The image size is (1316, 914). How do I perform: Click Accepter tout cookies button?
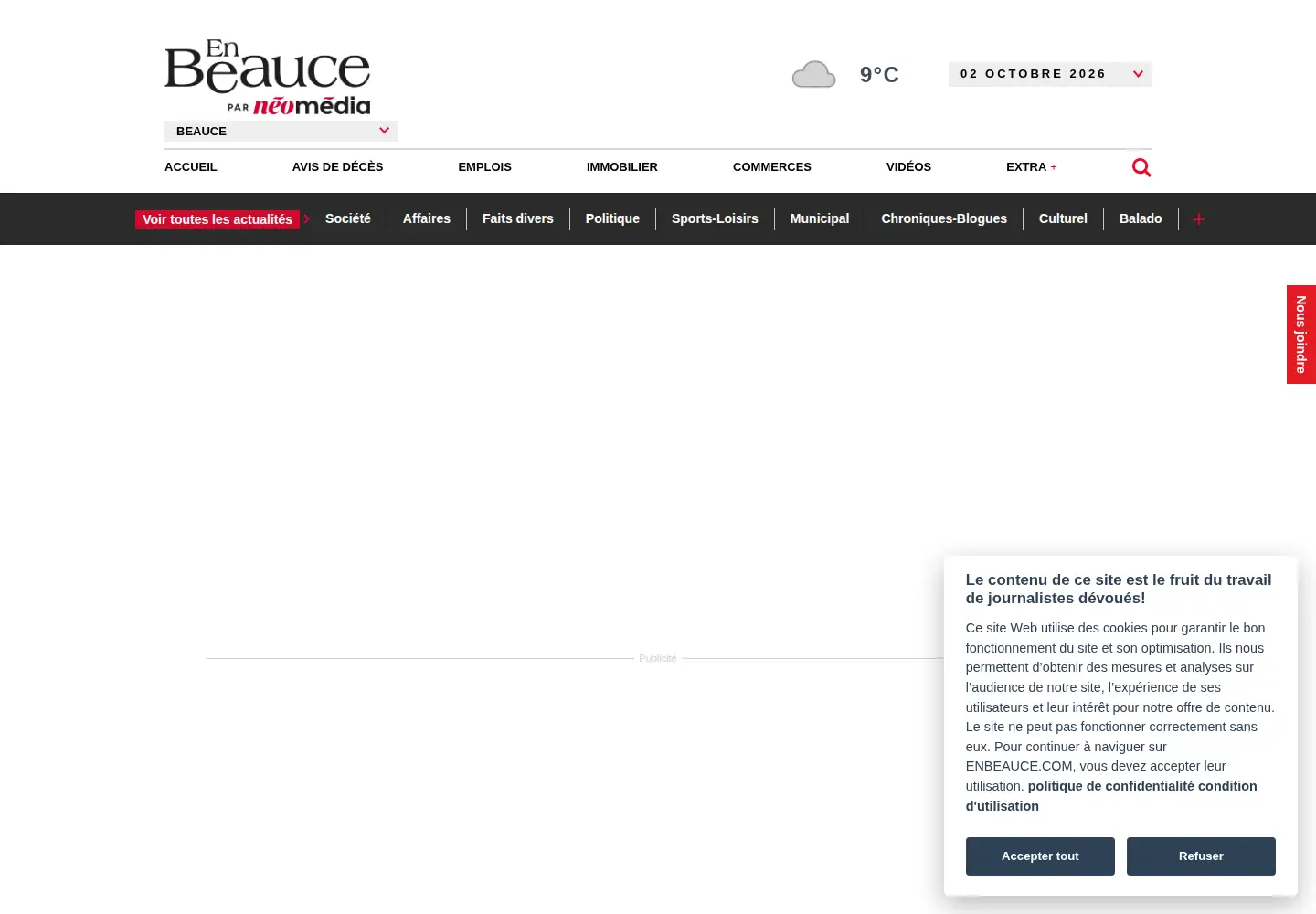[x=1040, y=856]
